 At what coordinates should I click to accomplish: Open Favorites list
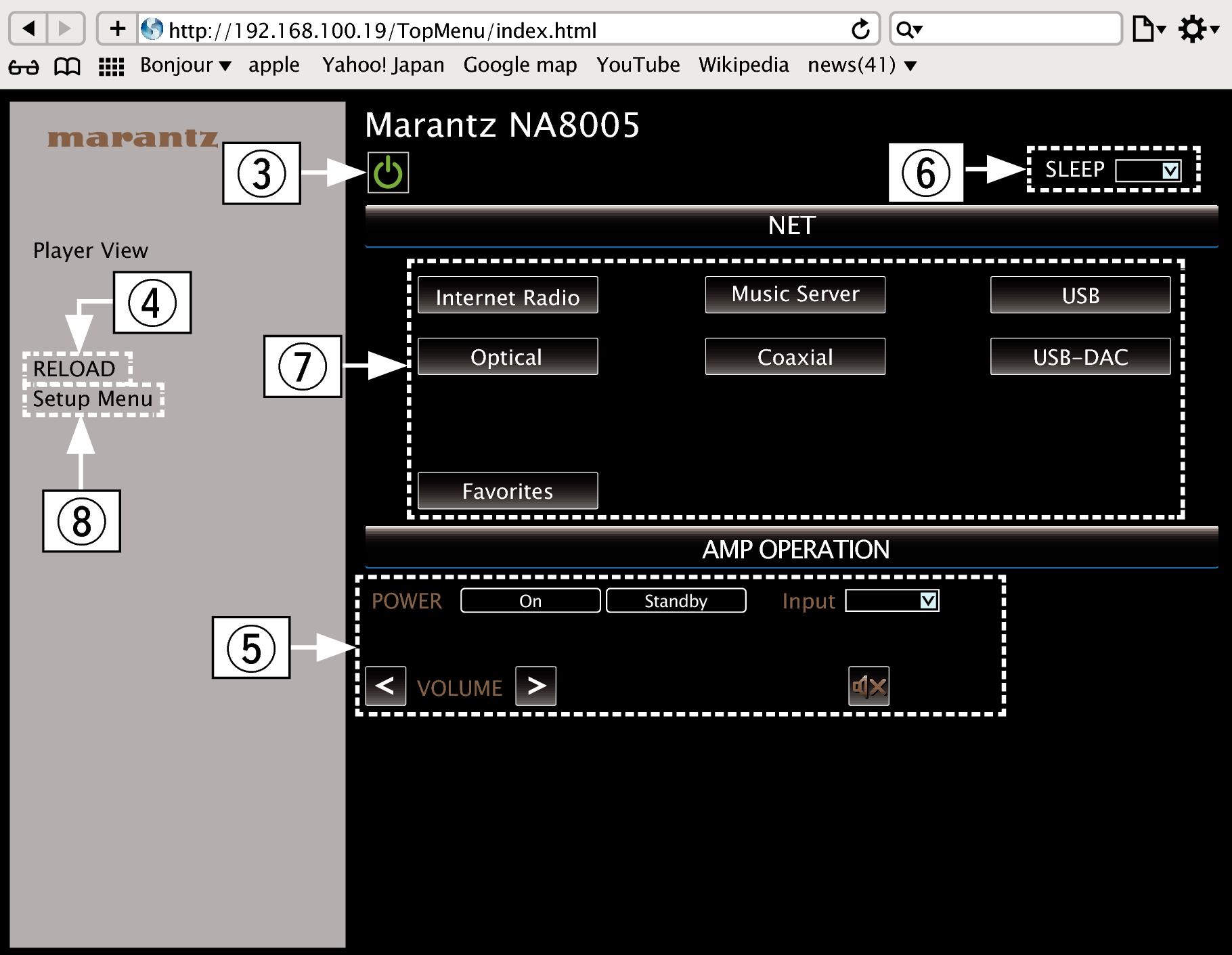[x=508, y=491]
